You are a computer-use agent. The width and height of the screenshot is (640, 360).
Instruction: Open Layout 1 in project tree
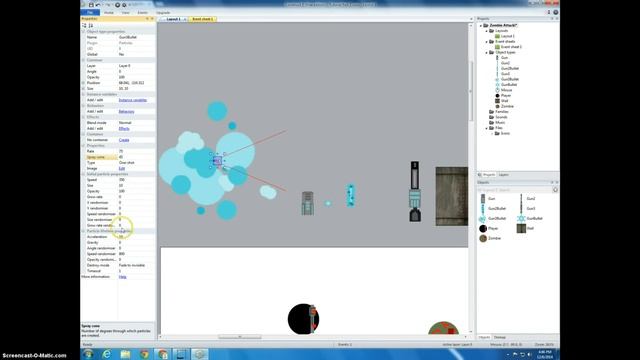tap(505, 36)
